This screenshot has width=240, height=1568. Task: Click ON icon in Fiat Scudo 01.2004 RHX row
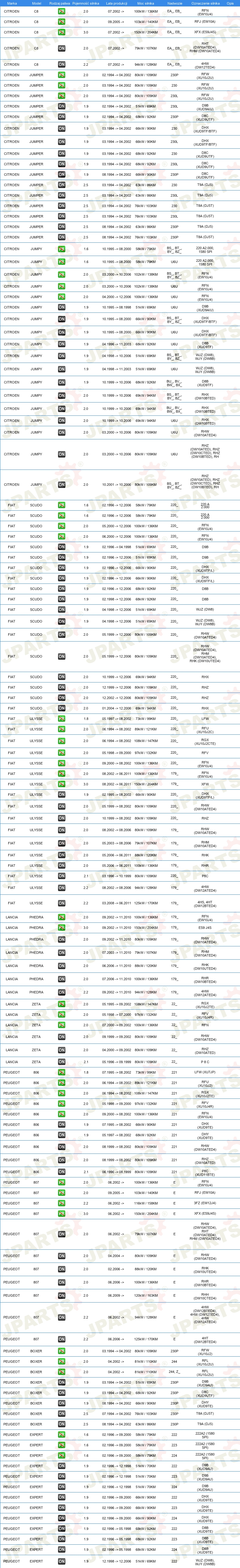[61, 708]
